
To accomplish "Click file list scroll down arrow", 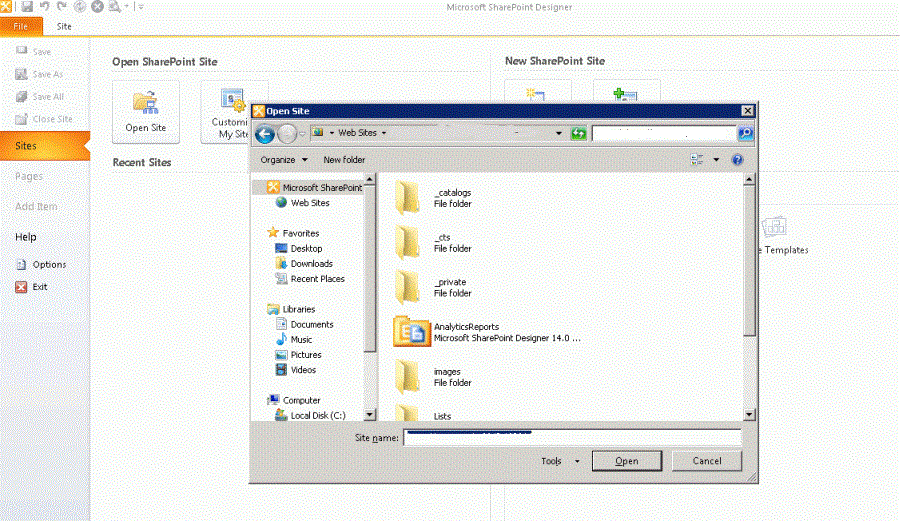I will pos(749,414).
